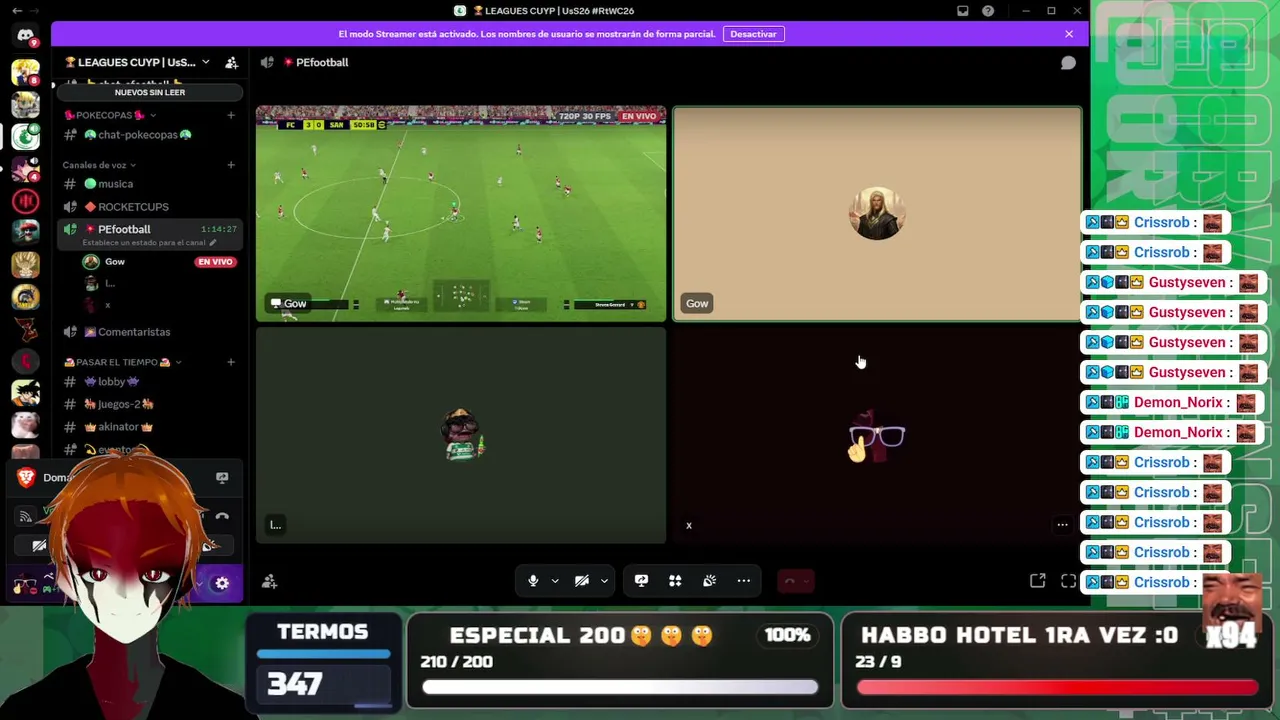Screen dimensions: 1280x720
Task: Click Desactivar to turn off Streamer mode
Action: pyautogui.click(x=753, y=34)
